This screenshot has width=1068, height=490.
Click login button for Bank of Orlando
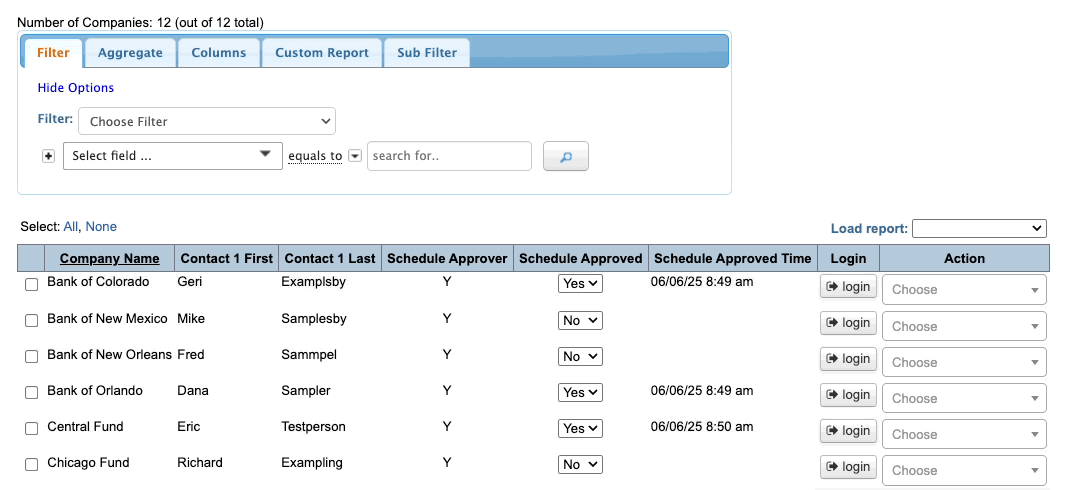pos(848,395)
